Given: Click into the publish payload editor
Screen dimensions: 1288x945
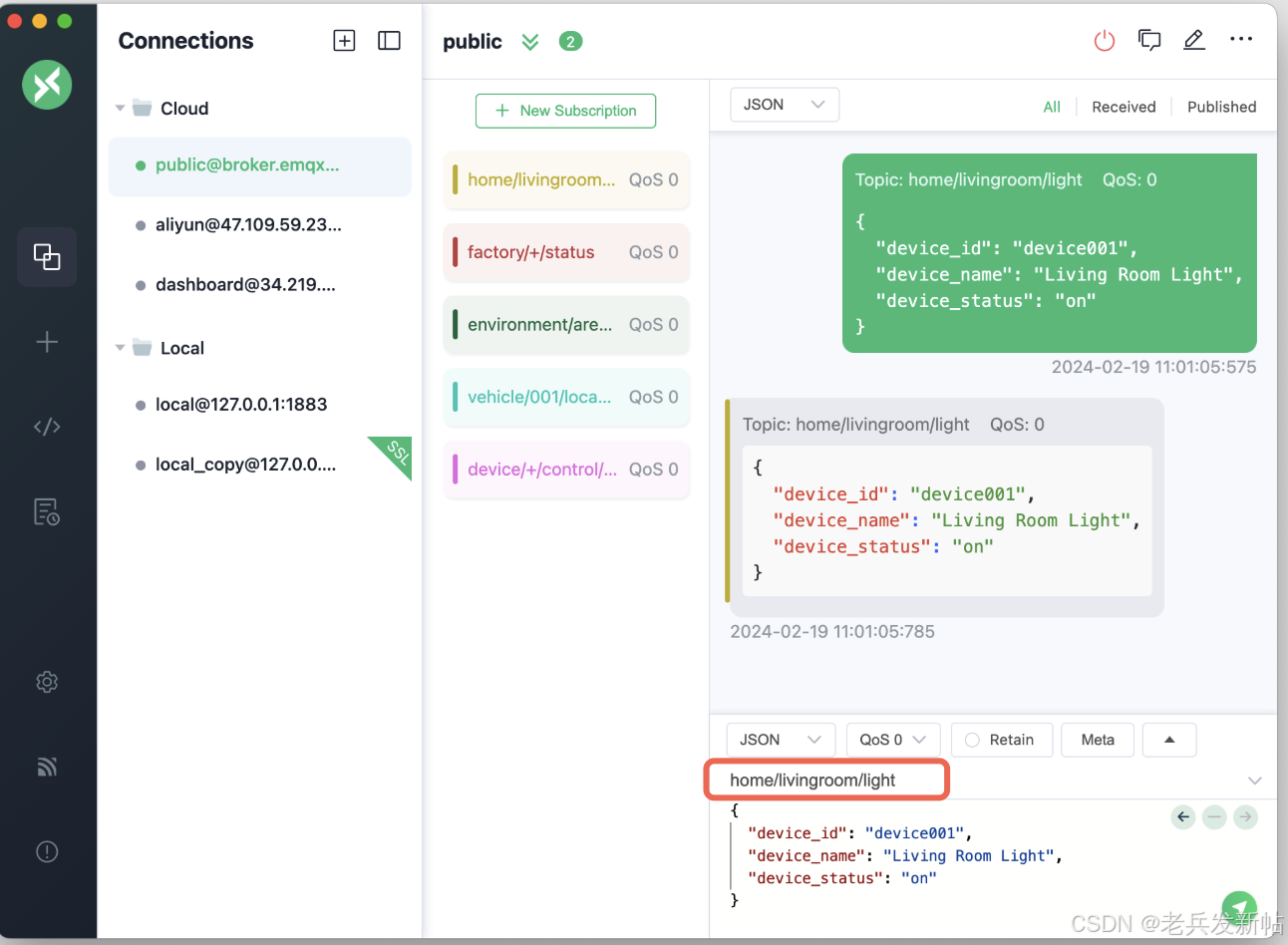Looking at the screenshot, I should pyautogui.click(x=947, y=855).
